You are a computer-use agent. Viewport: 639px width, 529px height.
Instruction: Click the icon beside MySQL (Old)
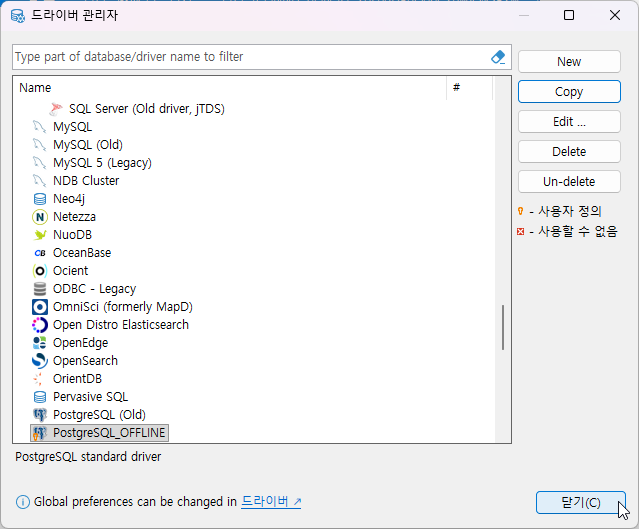[40, 145]
